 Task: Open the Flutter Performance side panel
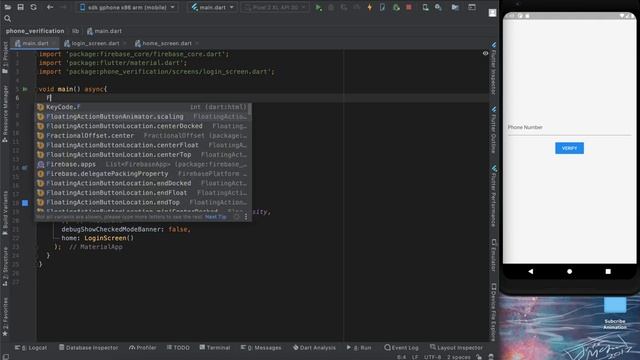tap(493, 196)
